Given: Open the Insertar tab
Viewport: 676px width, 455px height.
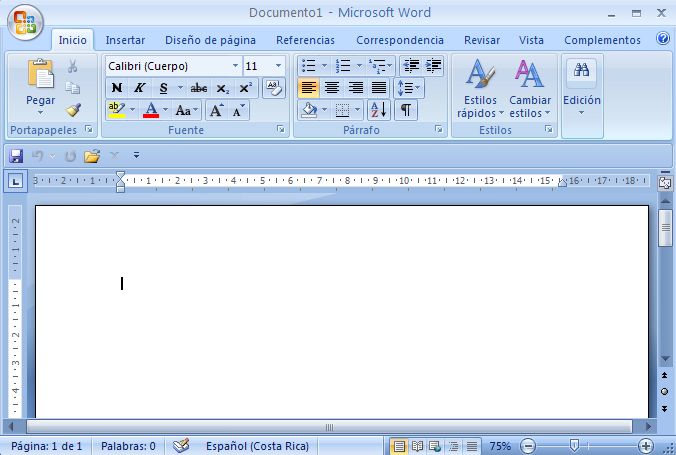Looking at the screenshot, I should [125, 40].
